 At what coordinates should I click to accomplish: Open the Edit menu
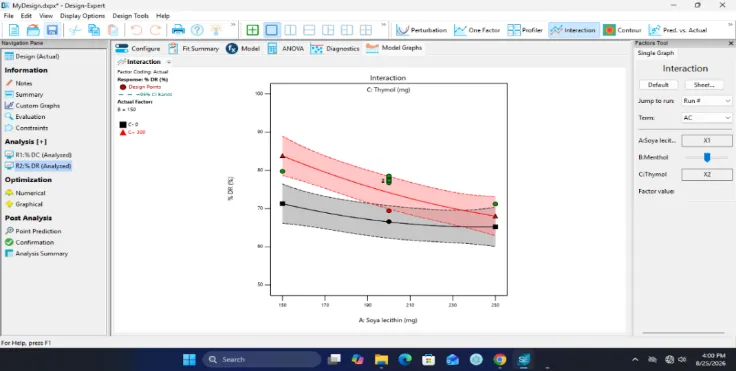coord(26,15)
